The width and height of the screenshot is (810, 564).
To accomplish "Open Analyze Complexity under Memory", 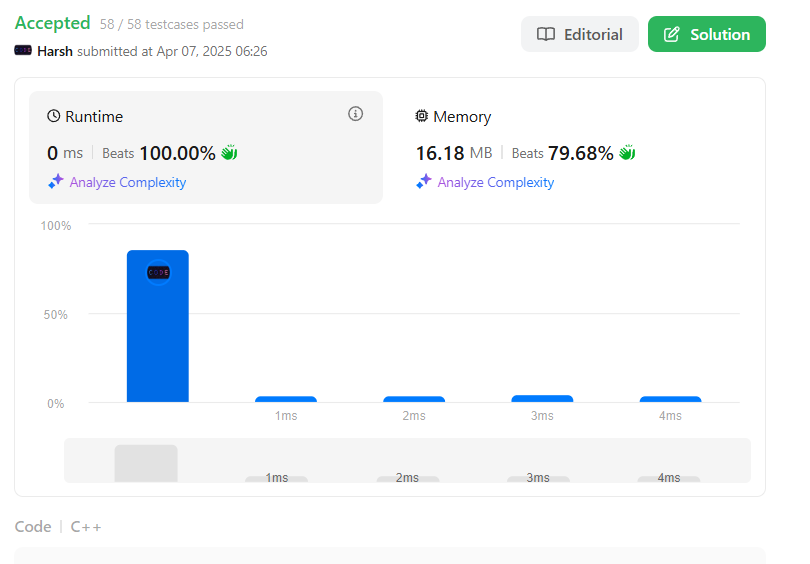I will pos(495,182).
